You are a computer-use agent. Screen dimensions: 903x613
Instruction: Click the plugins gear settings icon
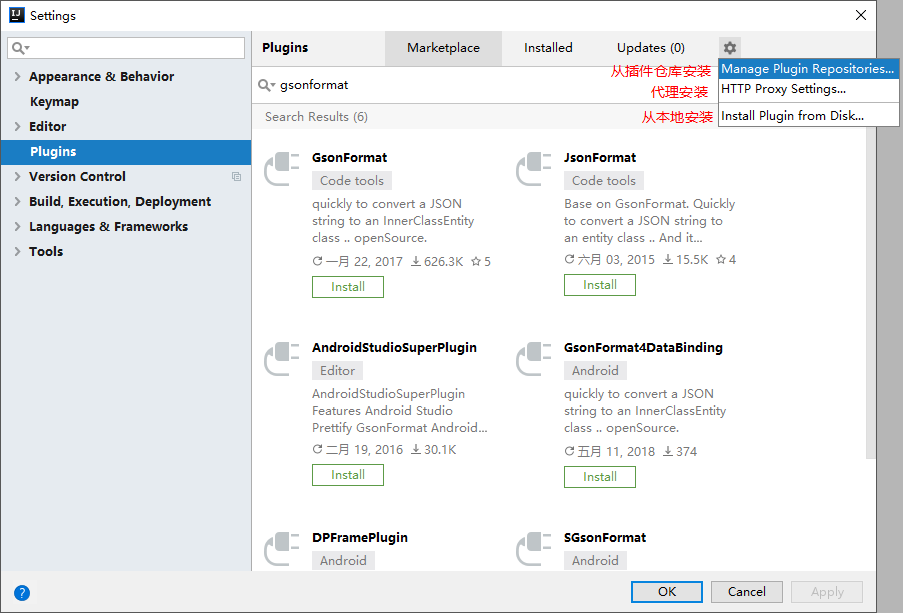pyautogui.click(x=730, y=48)
